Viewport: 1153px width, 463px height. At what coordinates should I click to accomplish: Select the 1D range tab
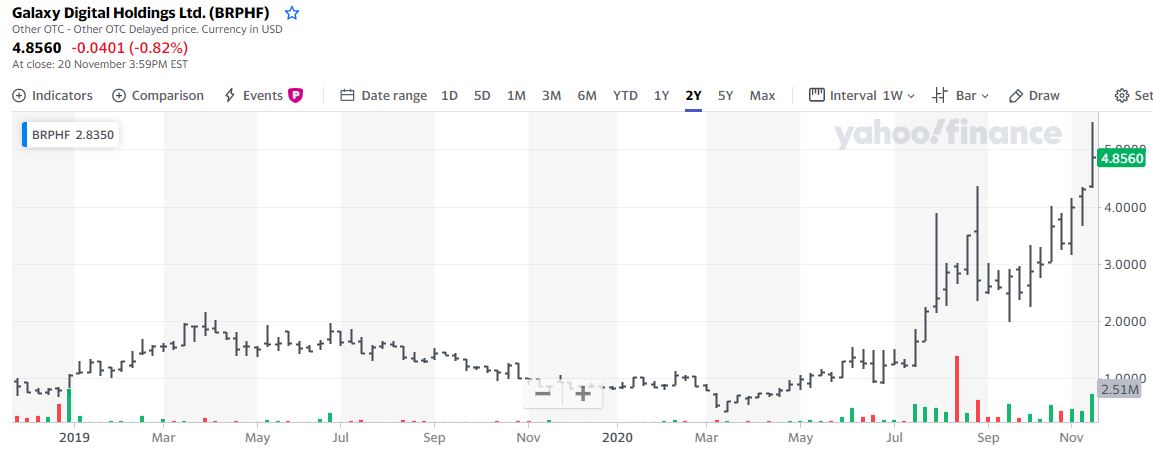tap(449, 96)
